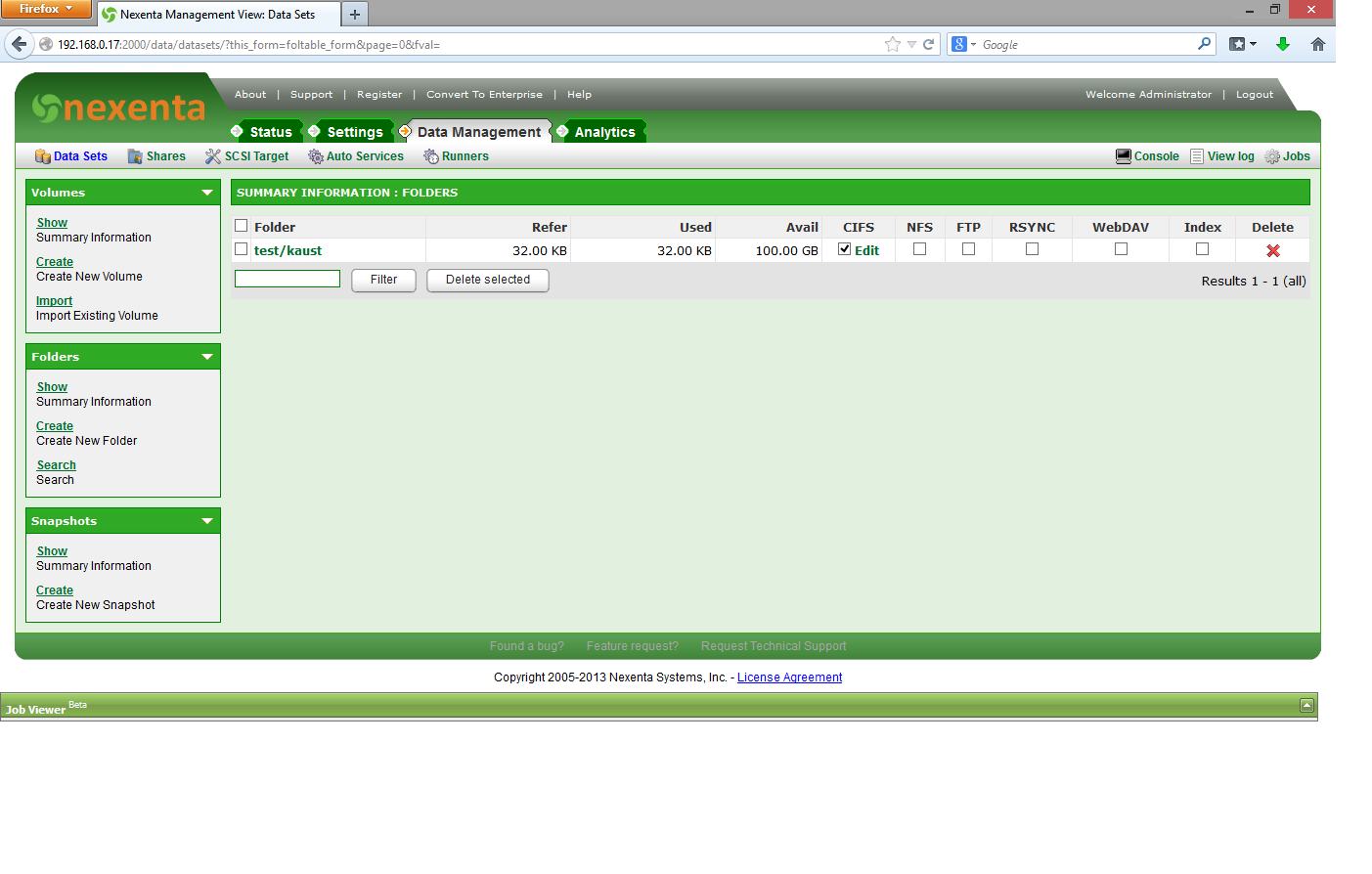
Task: Open the Firefox bookmarks menu icon
Action: click(1242, 44)
